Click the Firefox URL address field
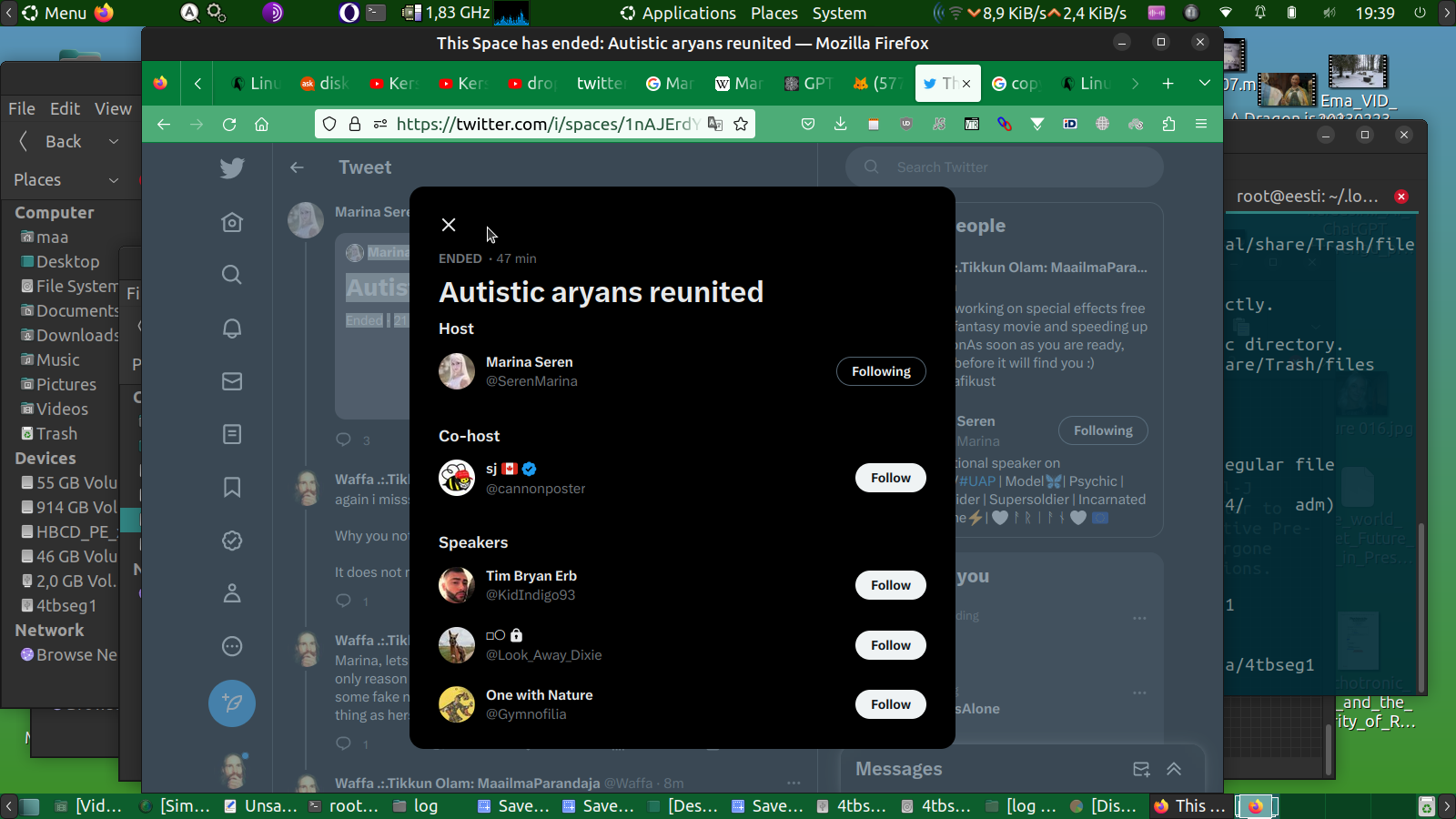Viewport: 1456px width, 819px height. coord(548,125)
